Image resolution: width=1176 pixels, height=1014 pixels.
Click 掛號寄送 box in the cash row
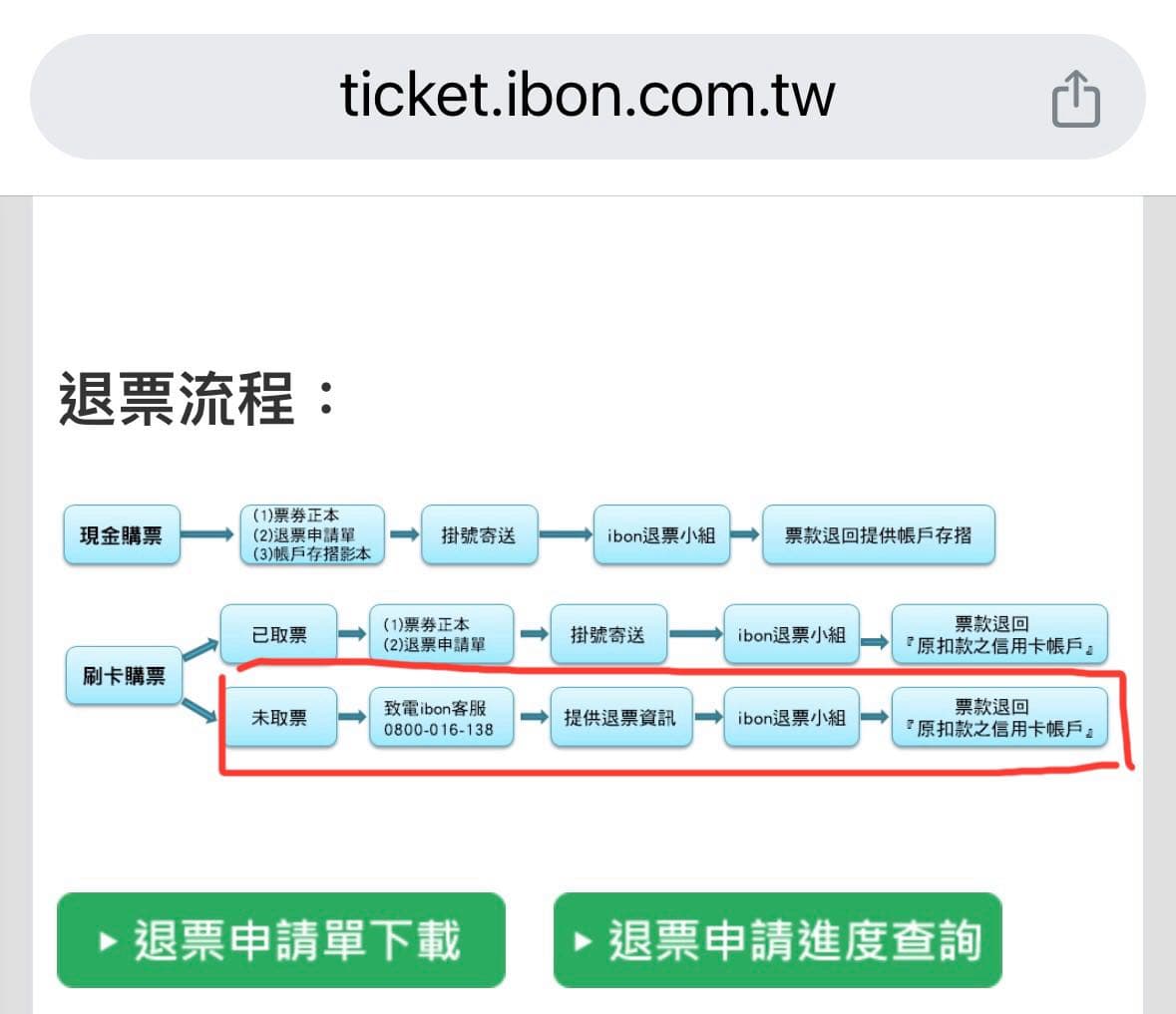pyautogui.click(x=479, y=535)
